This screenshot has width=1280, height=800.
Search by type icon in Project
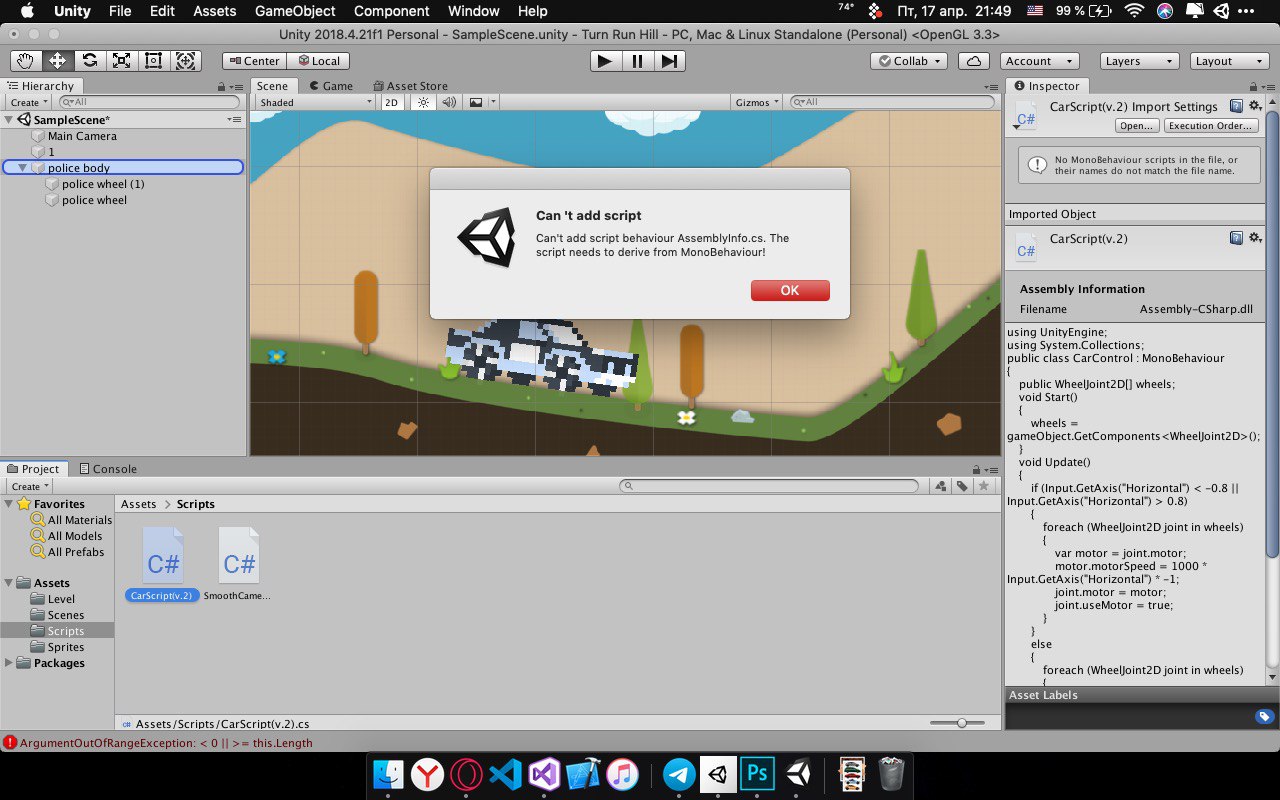[940, 486]
